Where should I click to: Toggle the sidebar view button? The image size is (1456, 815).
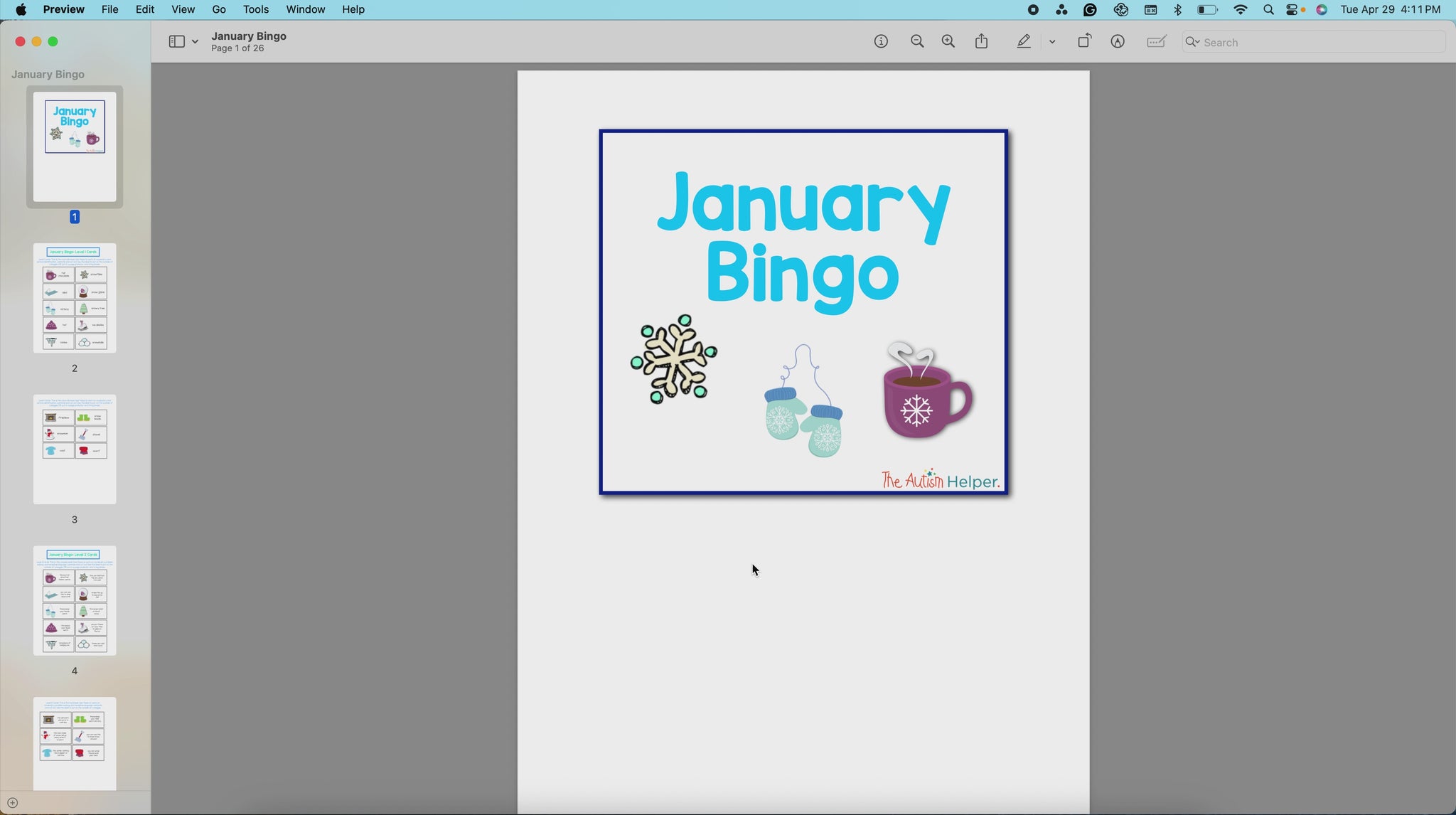[x=176, y=42]
